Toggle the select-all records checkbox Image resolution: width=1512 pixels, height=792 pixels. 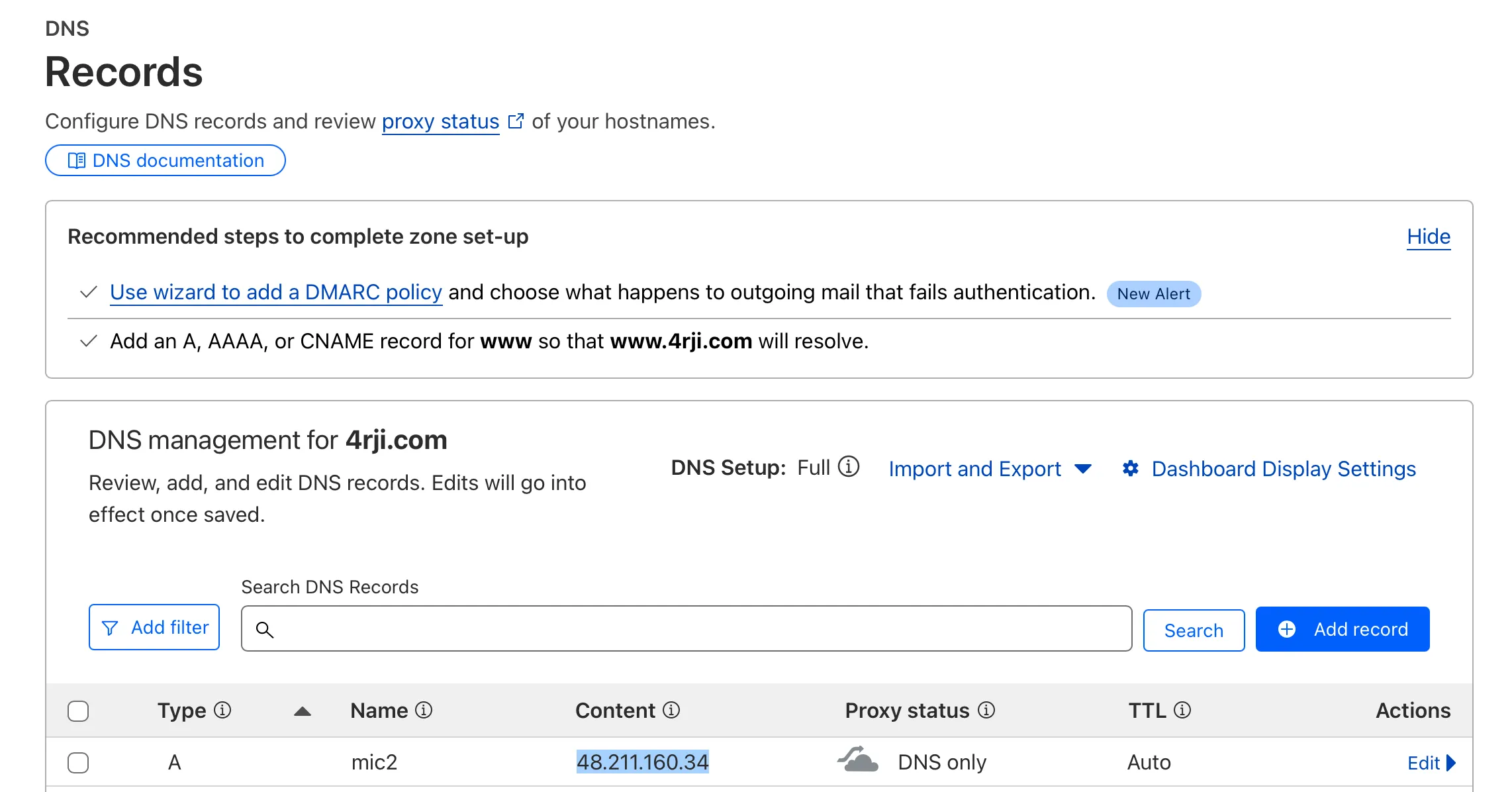(78, 711)
